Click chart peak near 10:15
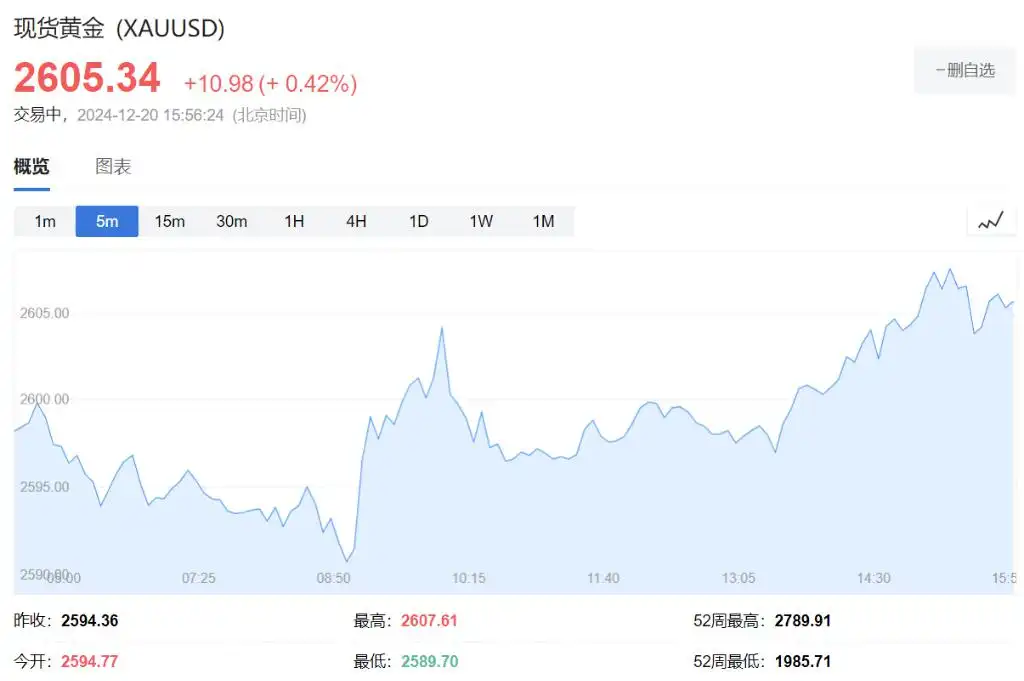The height and width of the screenshot is (681, 1024). [x=441, y=328]
